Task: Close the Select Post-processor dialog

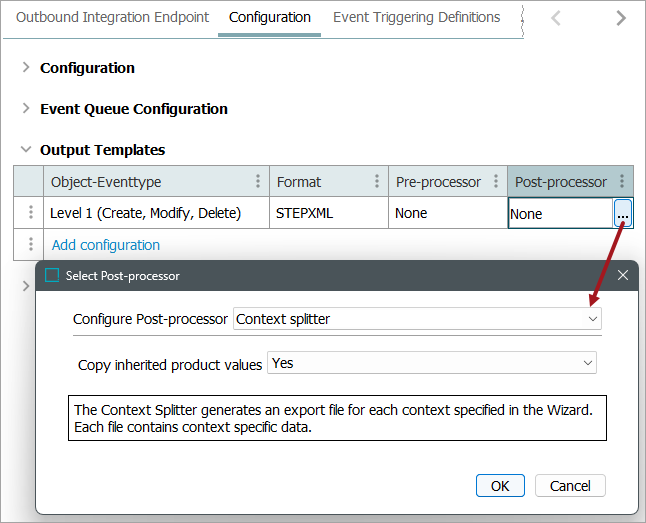Action: tap(622, 275)
